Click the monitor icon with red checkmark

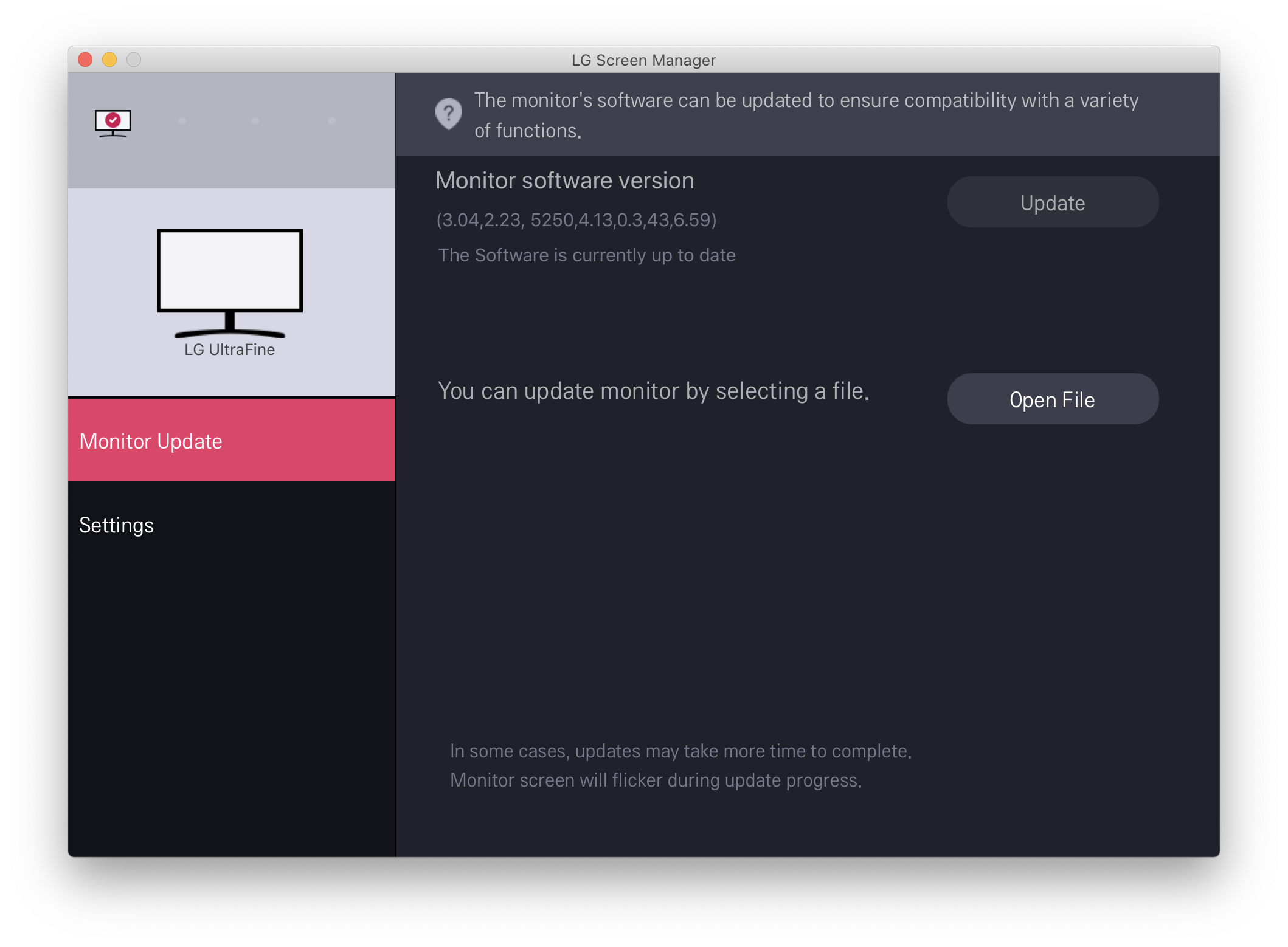coord(113,123)
